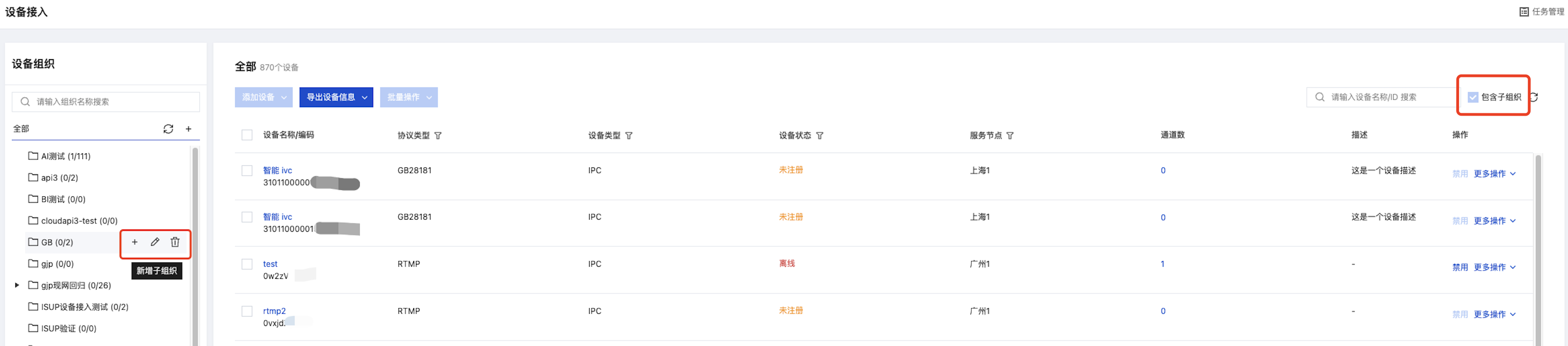Select the ISUP设备接入测试 organization
This screenshot has height=346, width=1568.
[79, 307]
